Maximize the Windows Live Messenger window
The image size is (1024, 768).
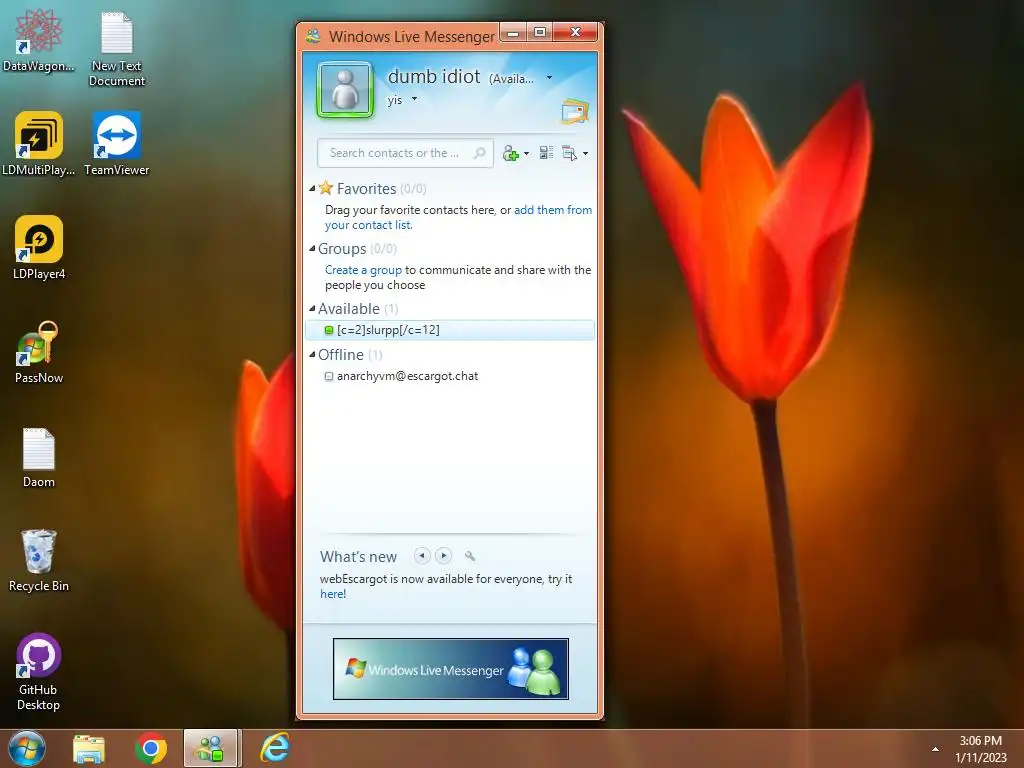pos(539,33)
